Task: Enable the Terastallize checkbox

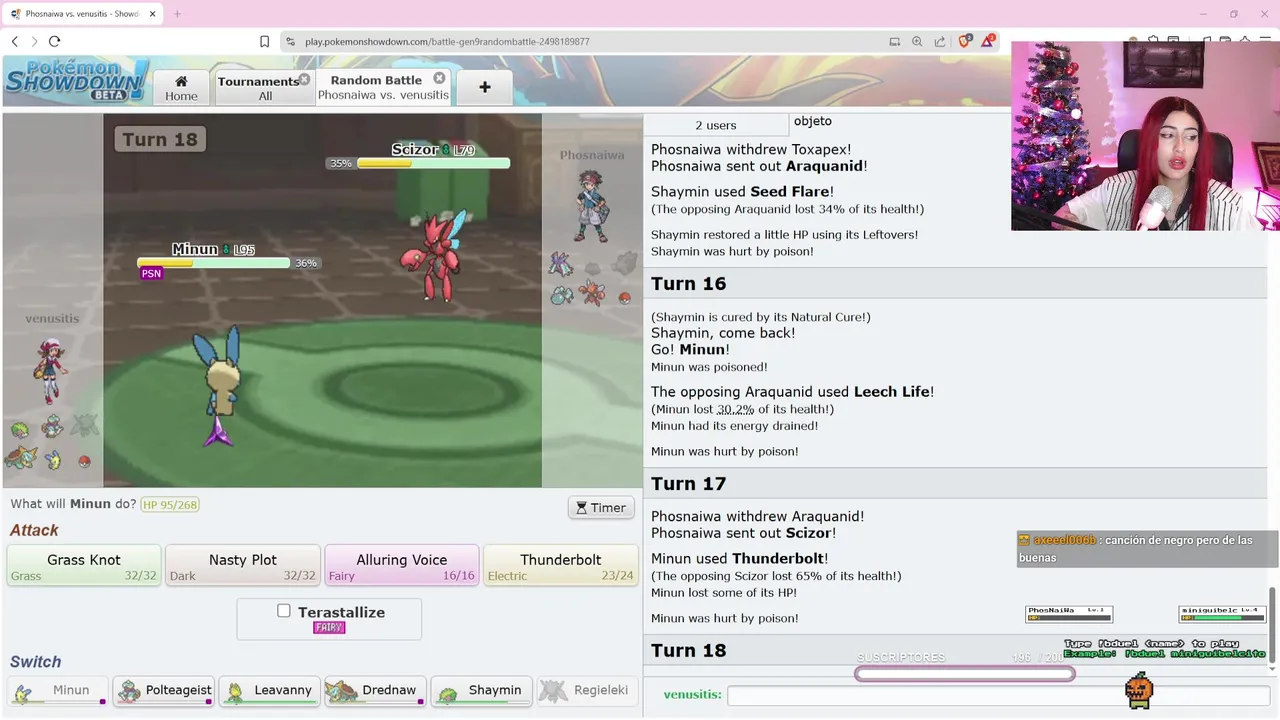Action: pyautogui.click(x=284, y=610)
